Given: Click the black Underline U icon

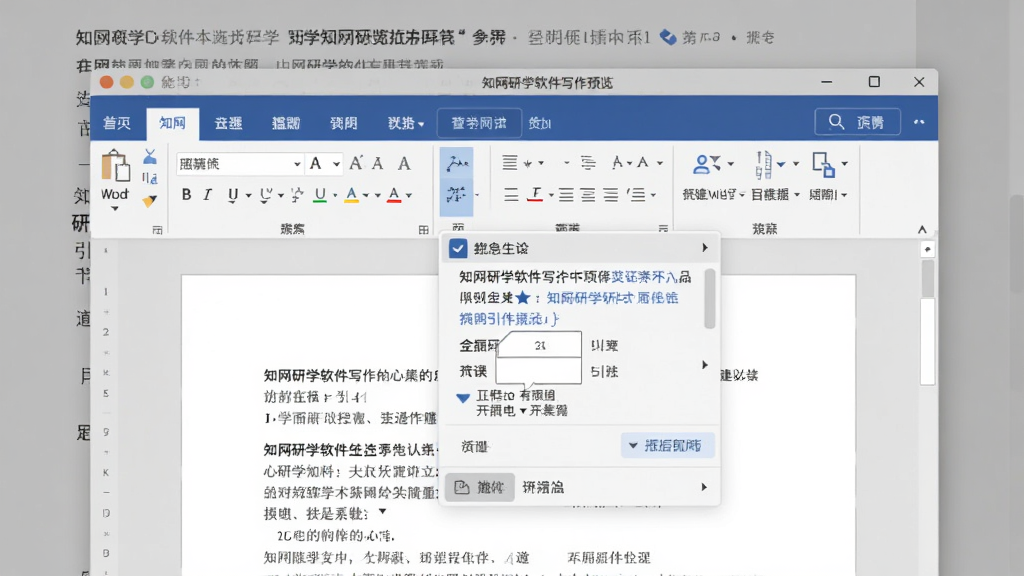Looking at the screenshot, I should (232, 195).
